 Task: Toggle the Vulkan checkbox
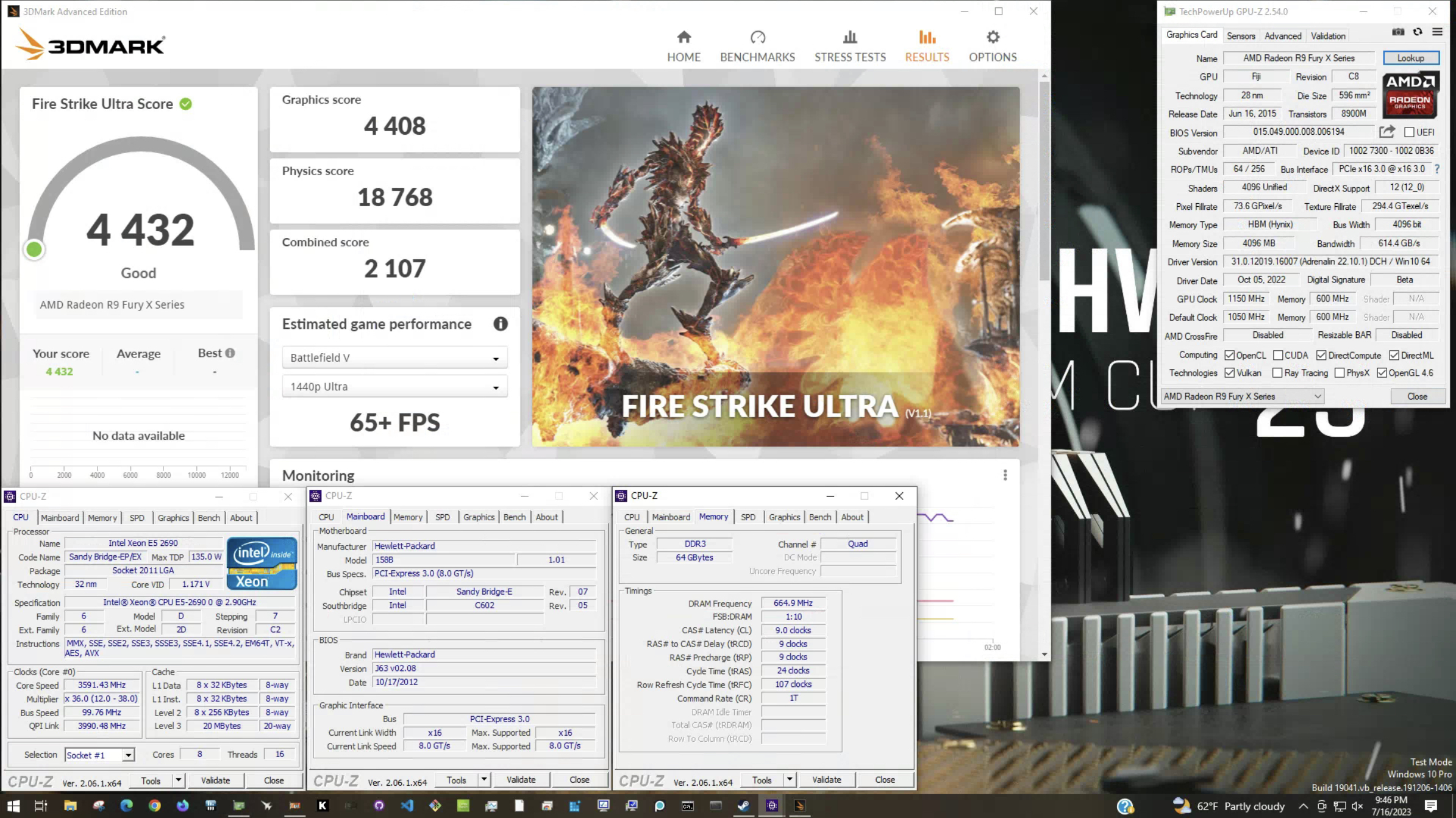(x=1229, y=373)
